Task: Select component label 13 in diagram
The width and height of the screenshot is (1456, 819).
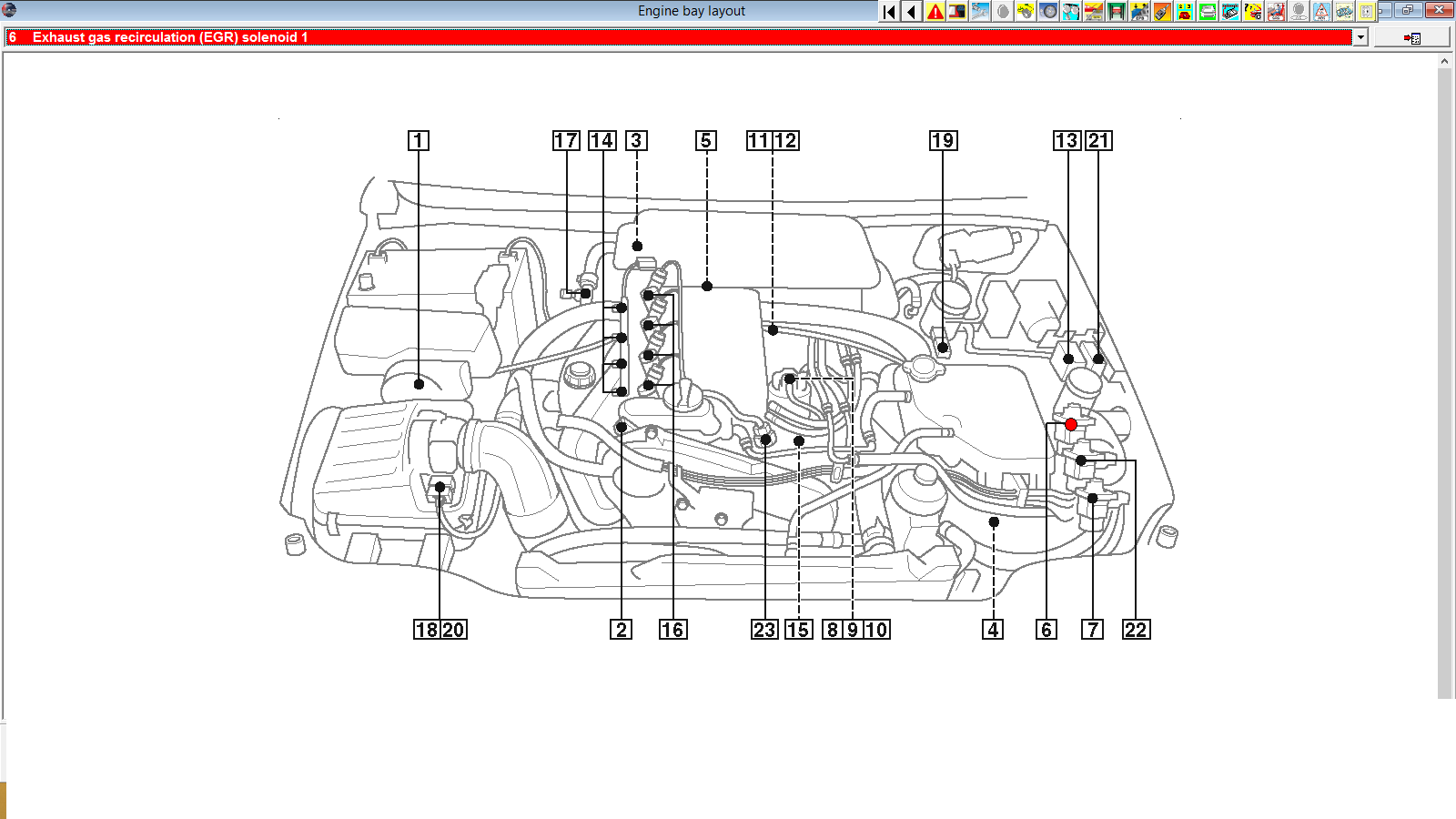Action: pos(1067,140)
